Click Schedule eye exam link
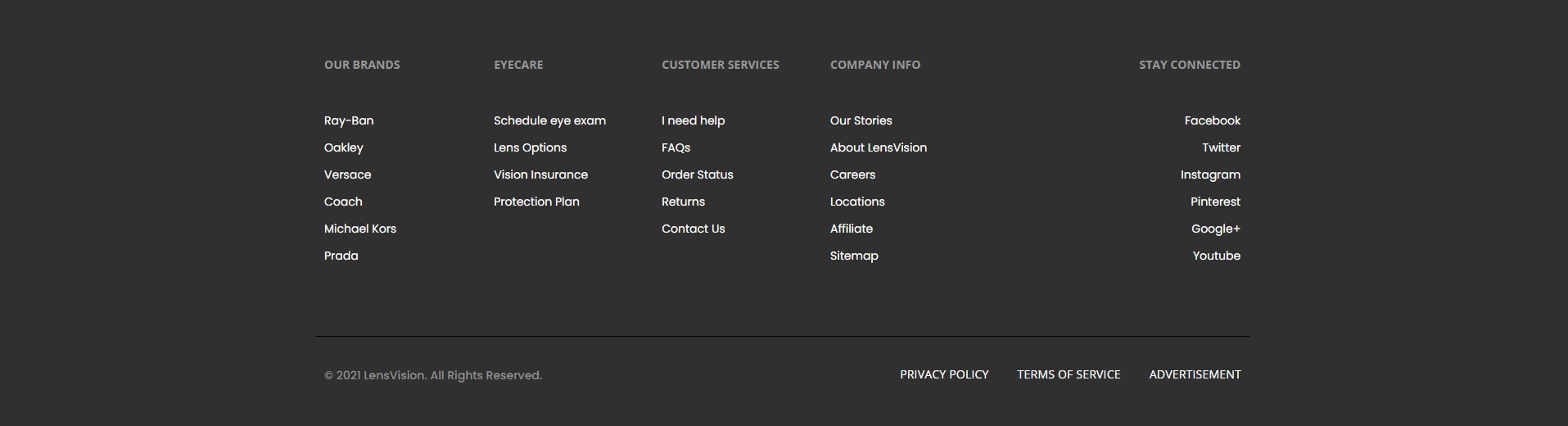This screenshot has width=1568, height=426. tap(550, 120)
